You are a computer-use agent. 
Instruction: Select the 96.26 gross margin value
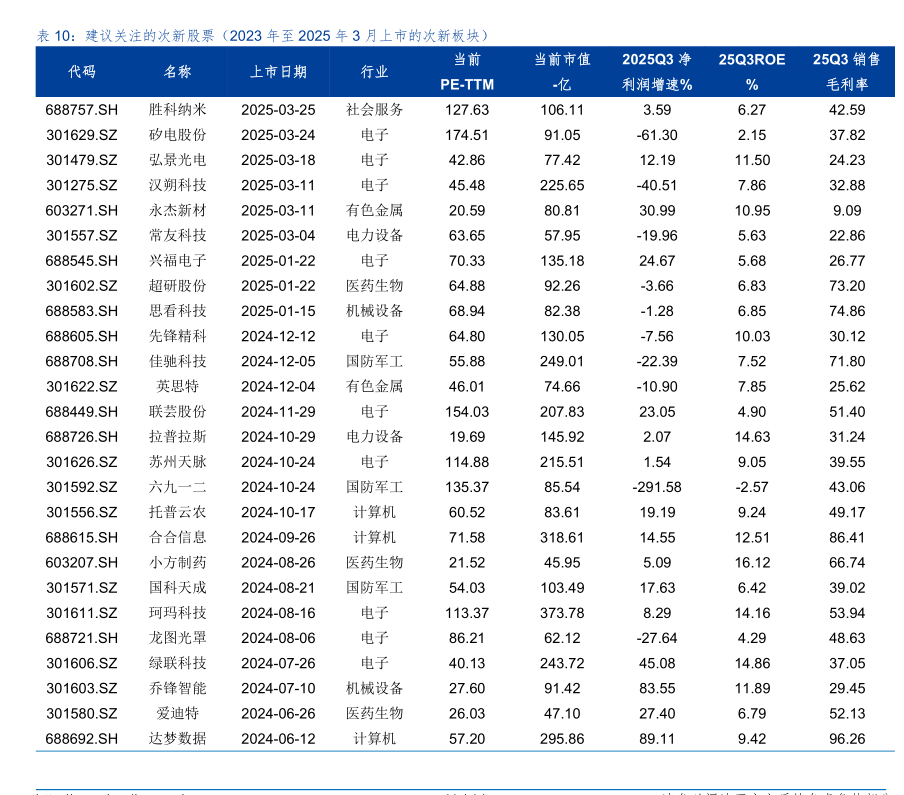coord(846,738)
